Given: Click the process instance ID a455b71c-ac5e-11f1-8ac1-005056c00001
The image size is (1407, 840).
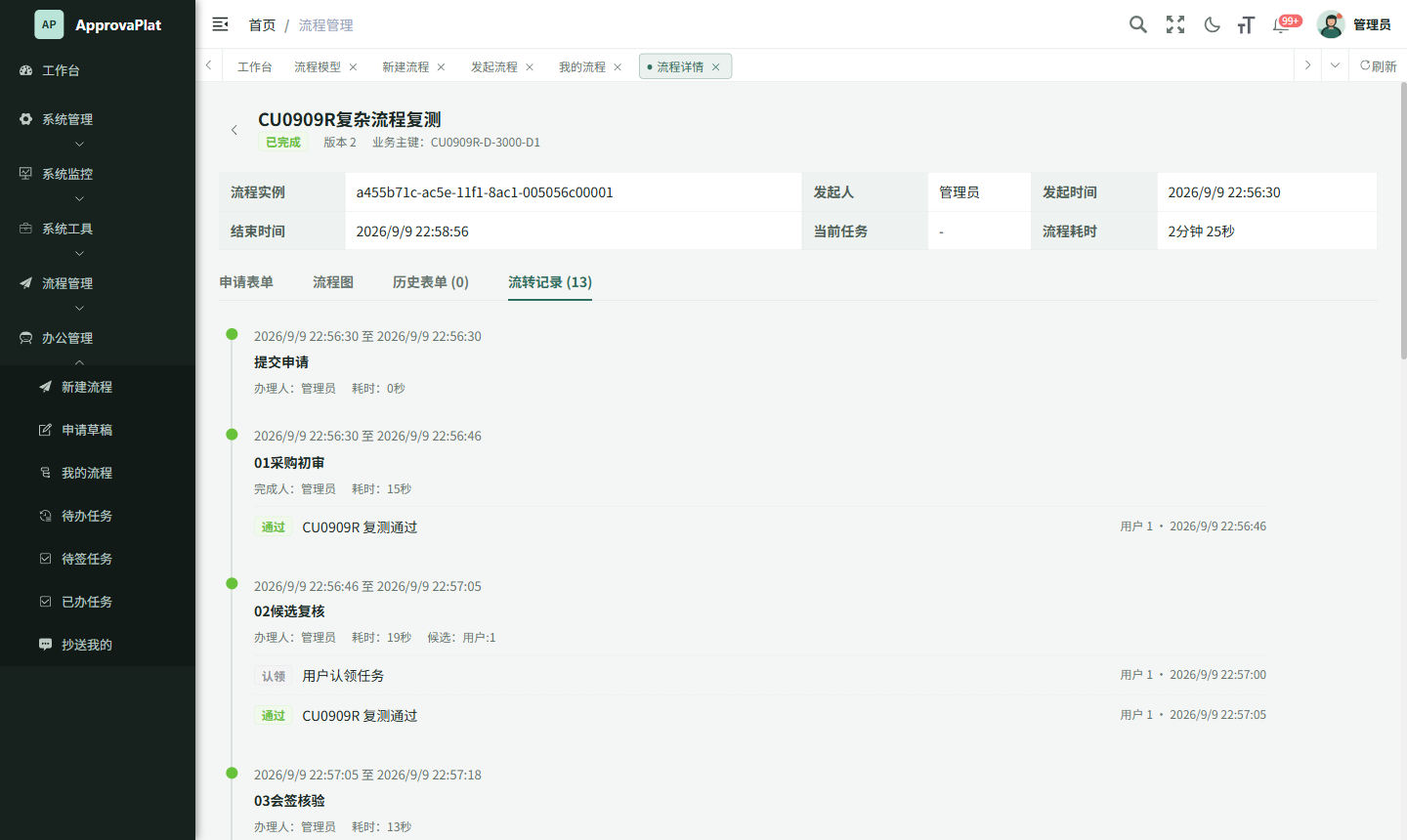Looking at the screenshot, I should pos(485,192).
